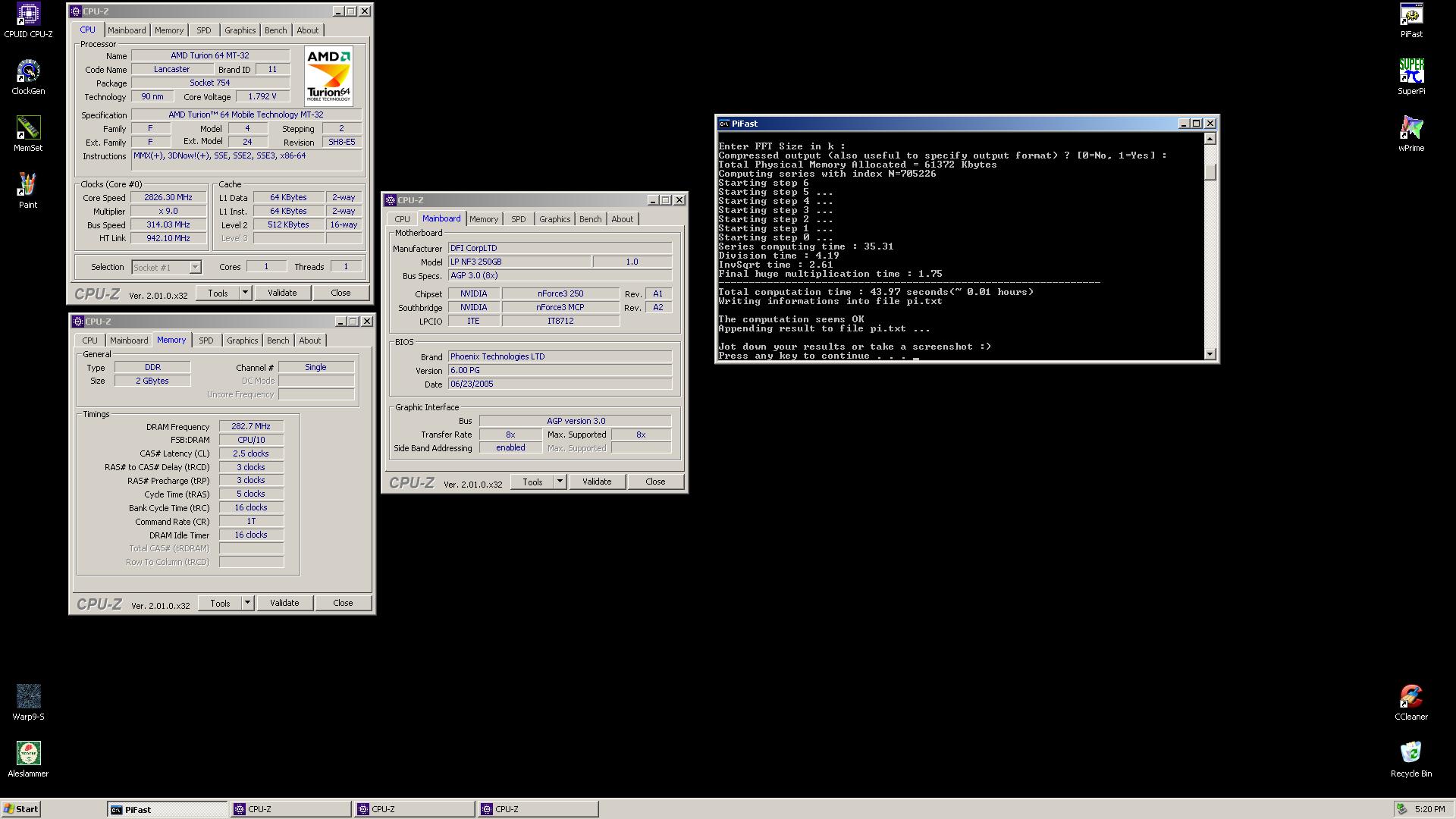Screen dimensions: 1456x819
Task: Click the AMD Turion 64 logo
Action: coord(328,76)
